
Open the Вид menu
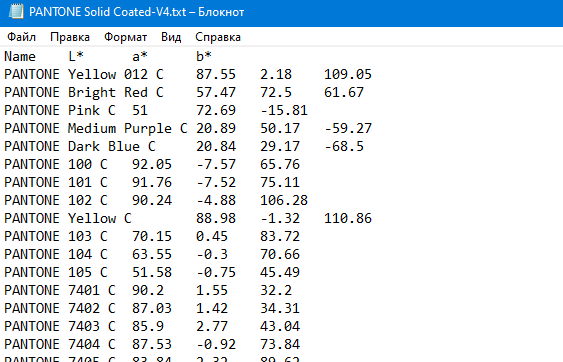[171, 37]
